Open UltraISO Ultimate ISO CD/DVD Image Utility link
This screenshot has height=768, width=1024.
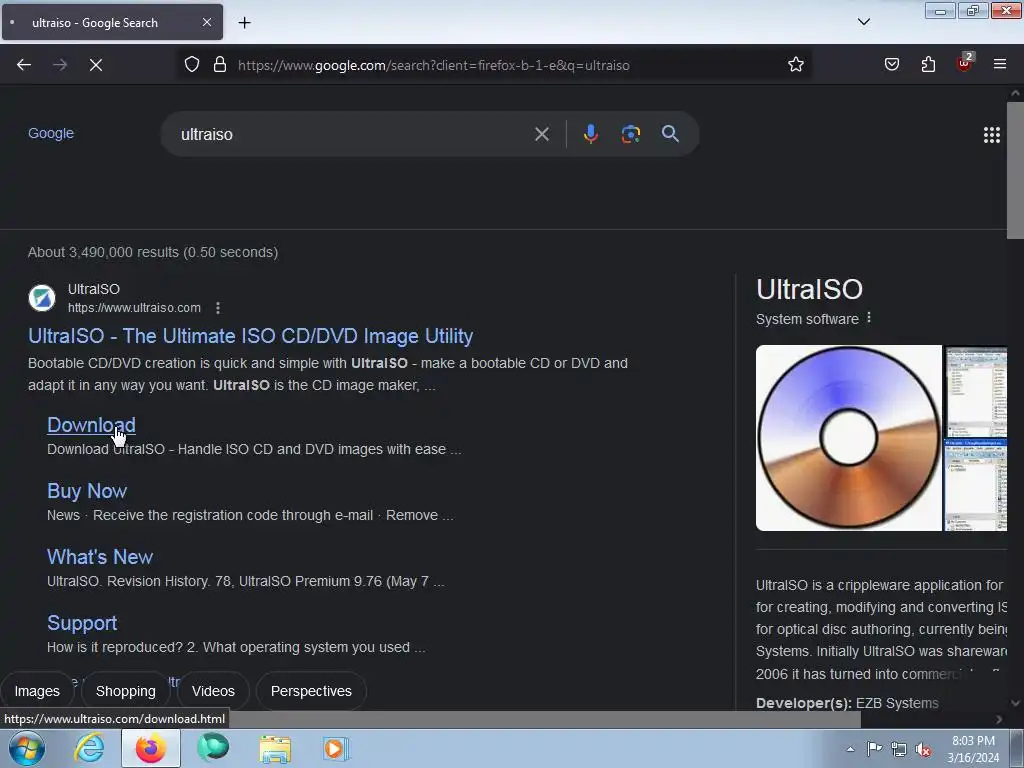point(250,336)
